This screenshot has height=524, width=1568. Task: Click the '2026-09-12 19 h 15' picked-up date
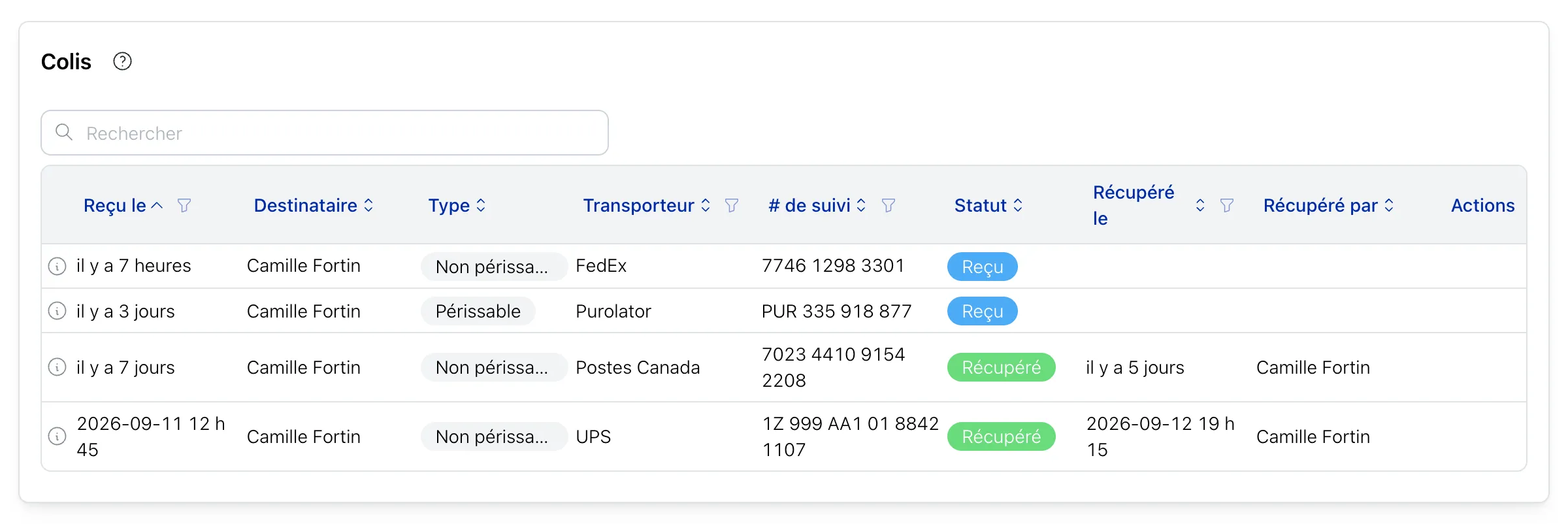point(1160,436)
